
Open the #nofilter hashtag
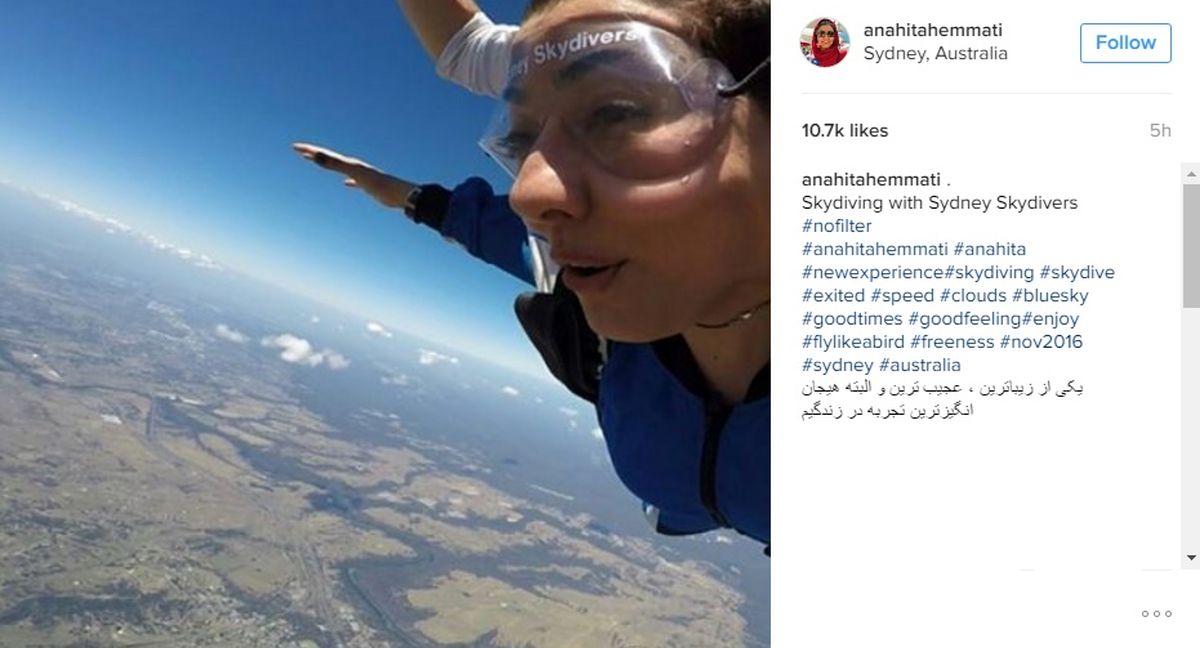(837, 226)
